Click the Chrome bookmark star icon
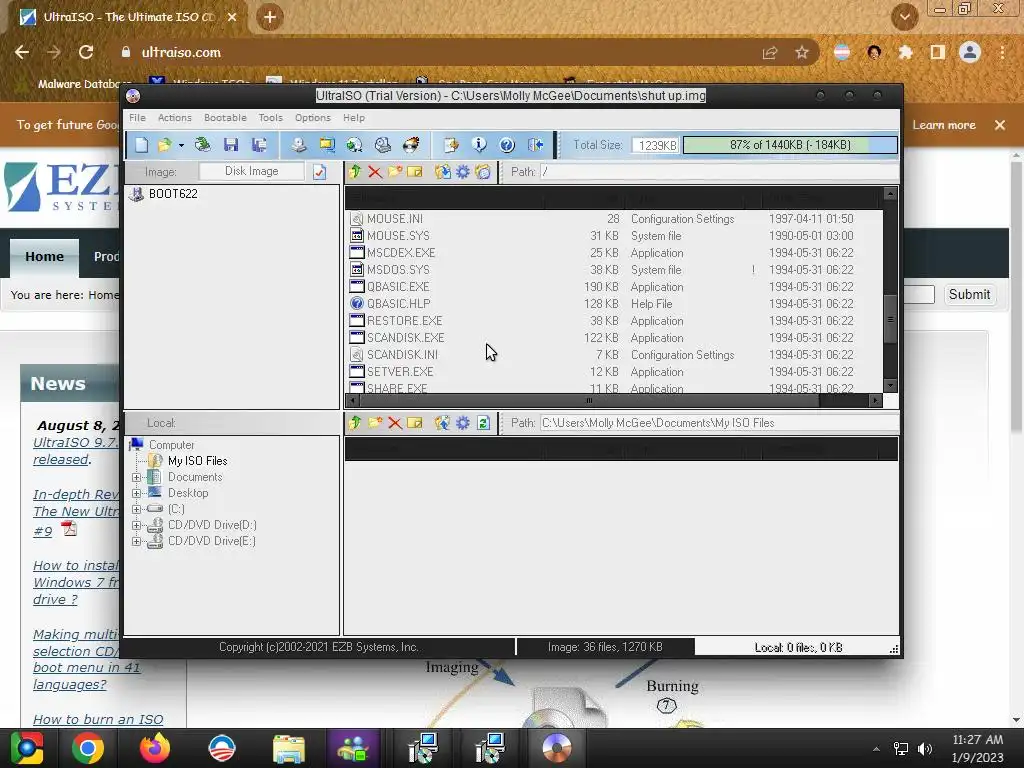The width and height of the screenshot is (1024, 768). coord(802,52)
